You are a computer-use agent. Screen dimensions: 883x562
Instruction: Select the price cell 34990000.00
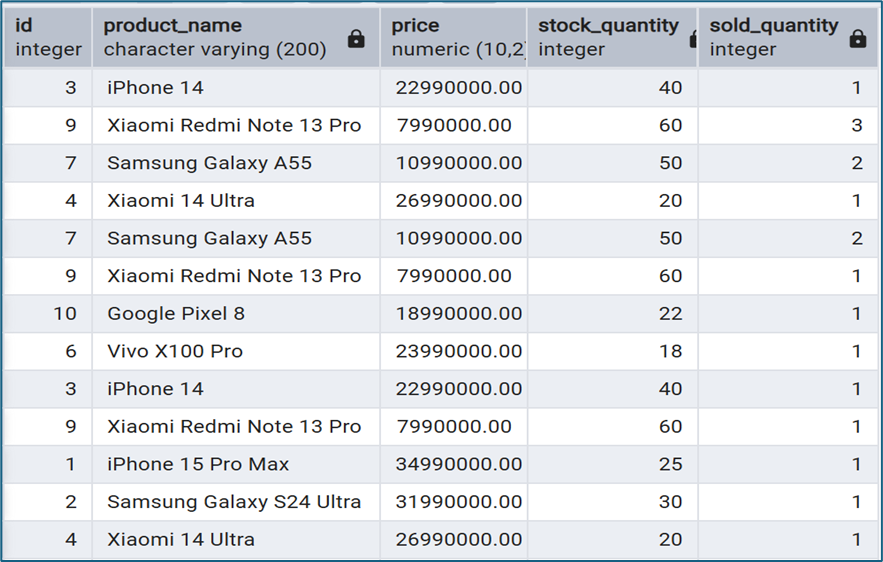click(458, 464)
